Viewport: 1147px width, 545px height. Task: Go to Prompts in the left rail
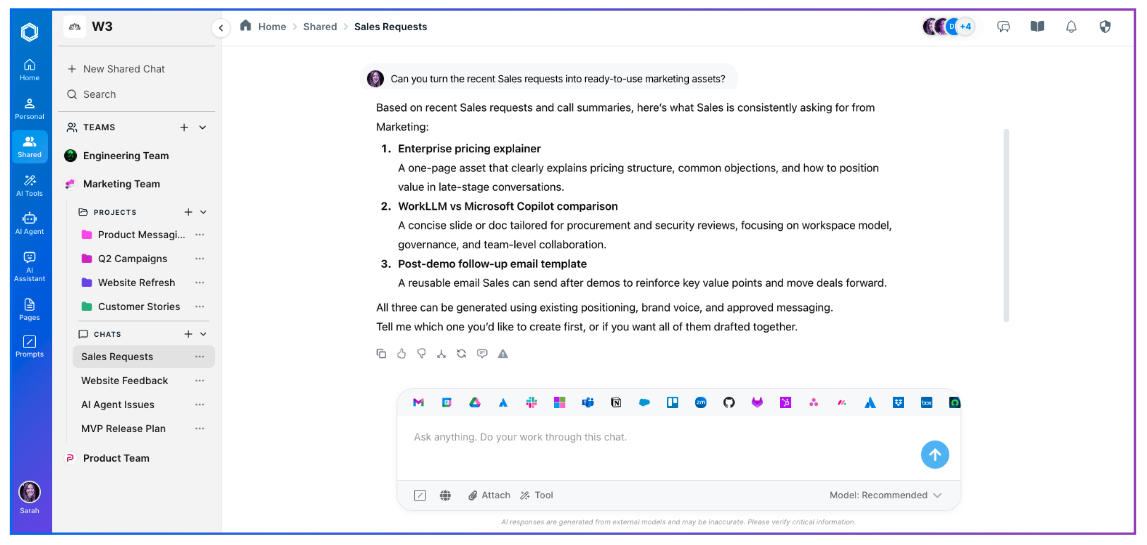point(29,346)
